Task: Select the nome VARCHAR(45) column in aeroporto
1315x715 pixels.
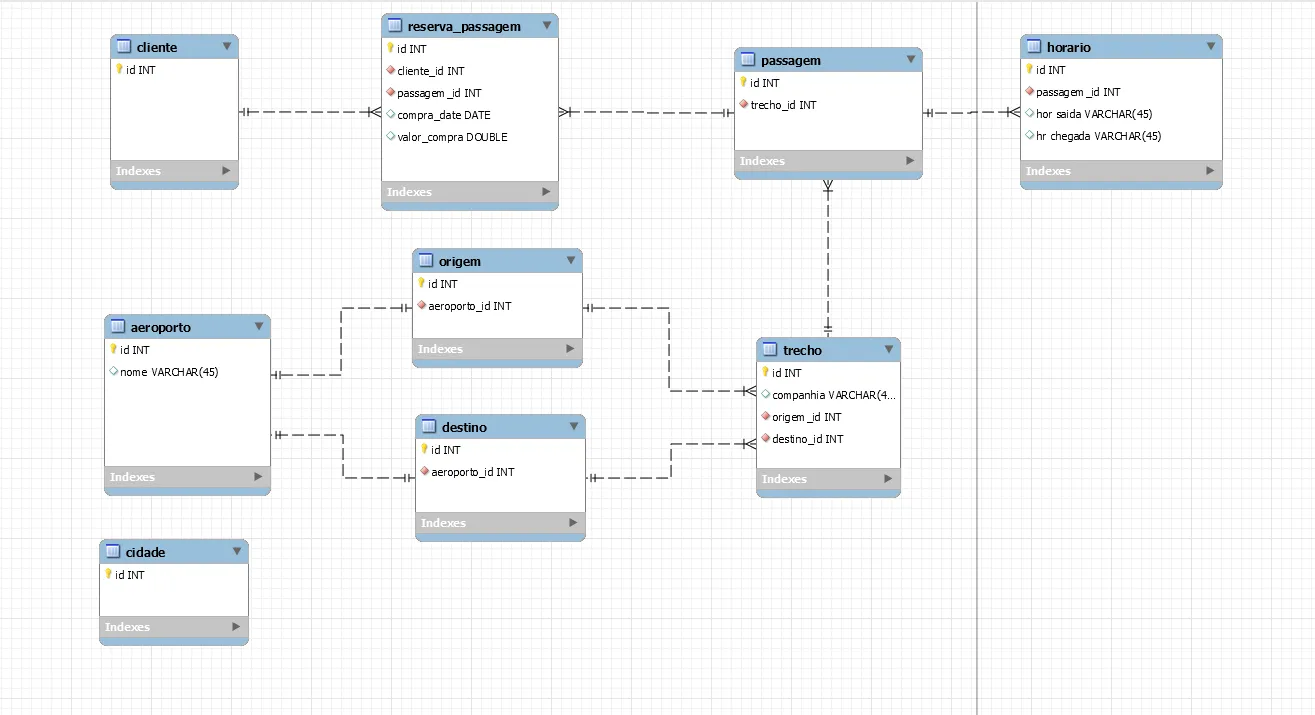Action: point(169,372)
